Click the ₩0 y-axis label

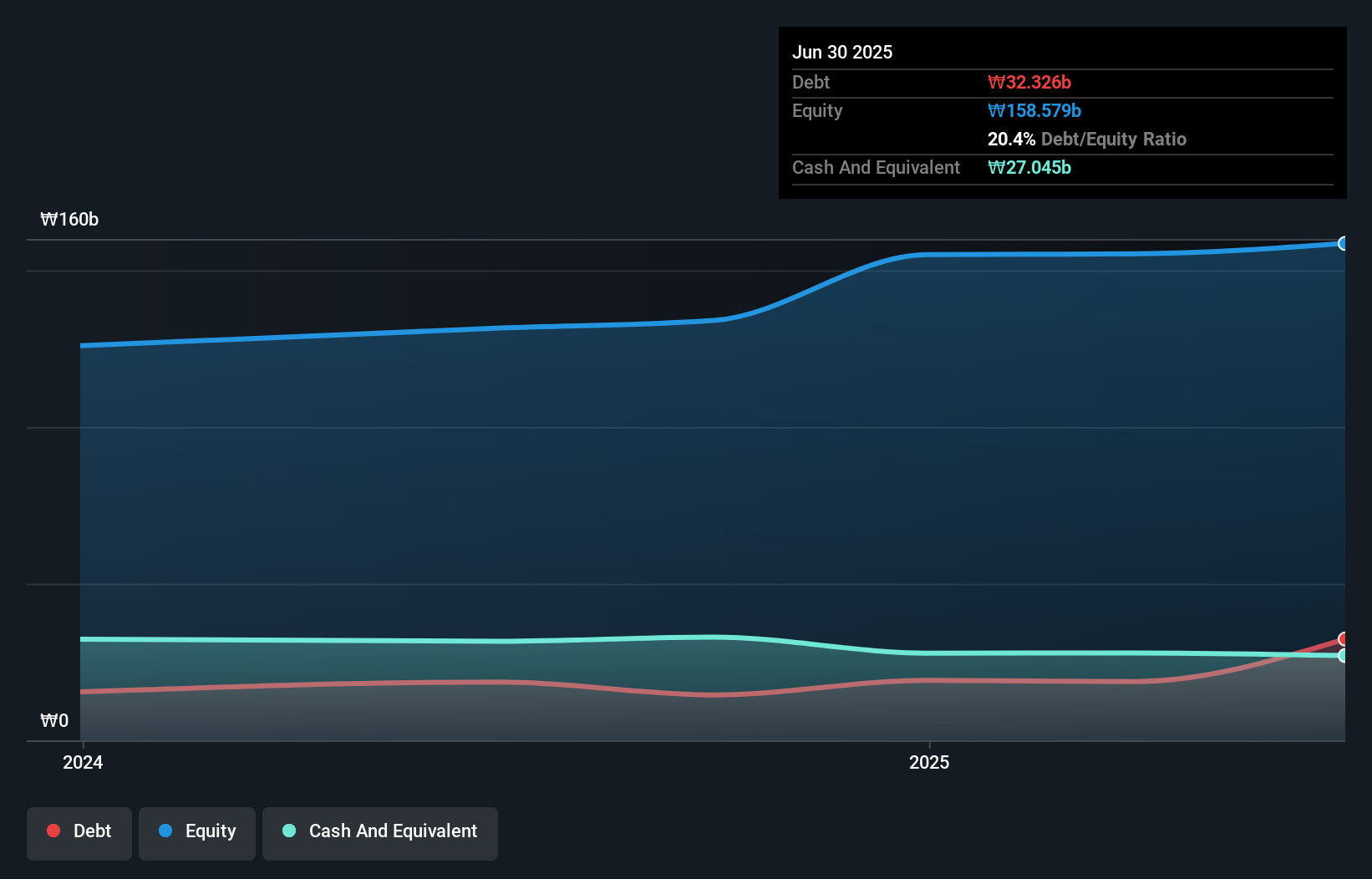pyautogui.click(x=54, y=720)
